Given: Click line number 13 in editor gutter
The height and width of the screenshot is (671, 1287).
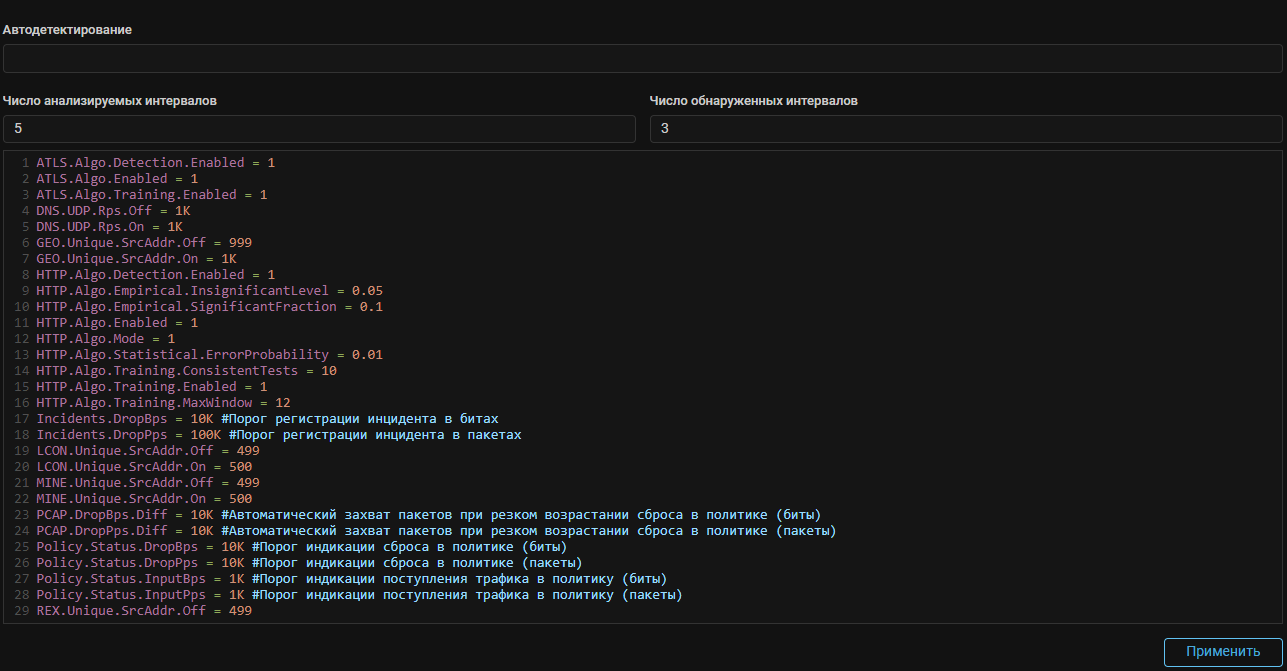Looking at the screenshot, I should click(x=21, y=354).
